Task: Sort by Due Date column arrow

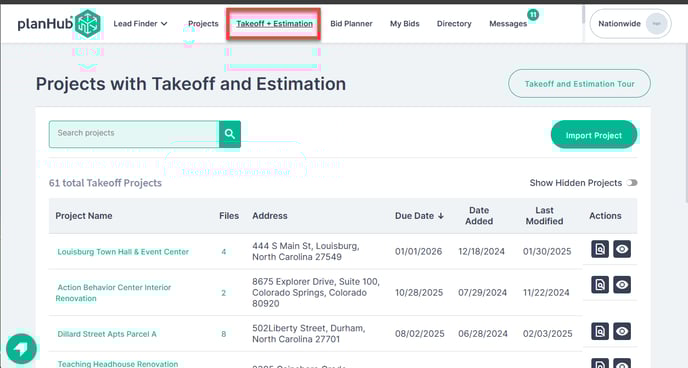Action: point(441,216)
